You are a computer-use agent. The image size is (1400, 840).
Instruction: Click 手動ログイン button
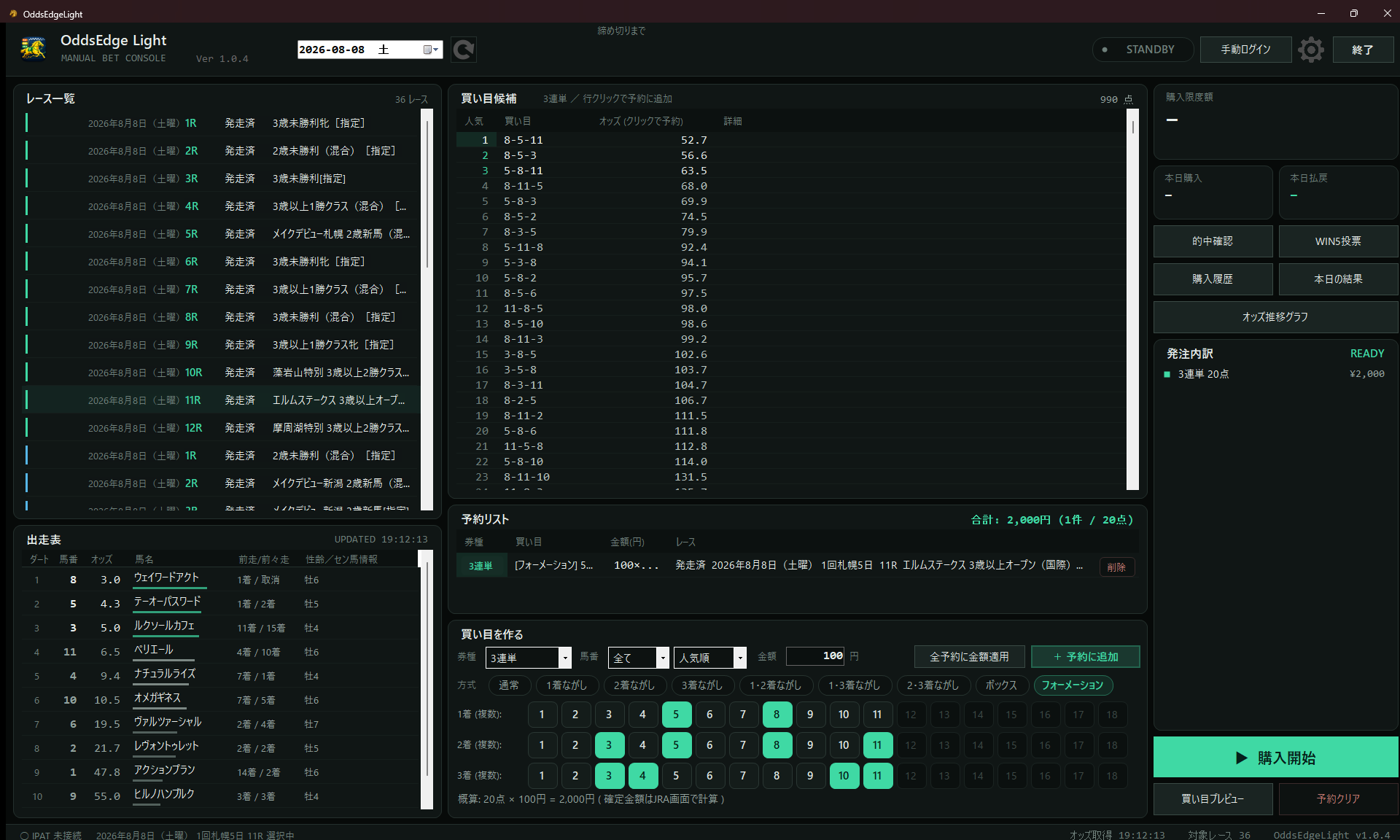click(1245, 50)
